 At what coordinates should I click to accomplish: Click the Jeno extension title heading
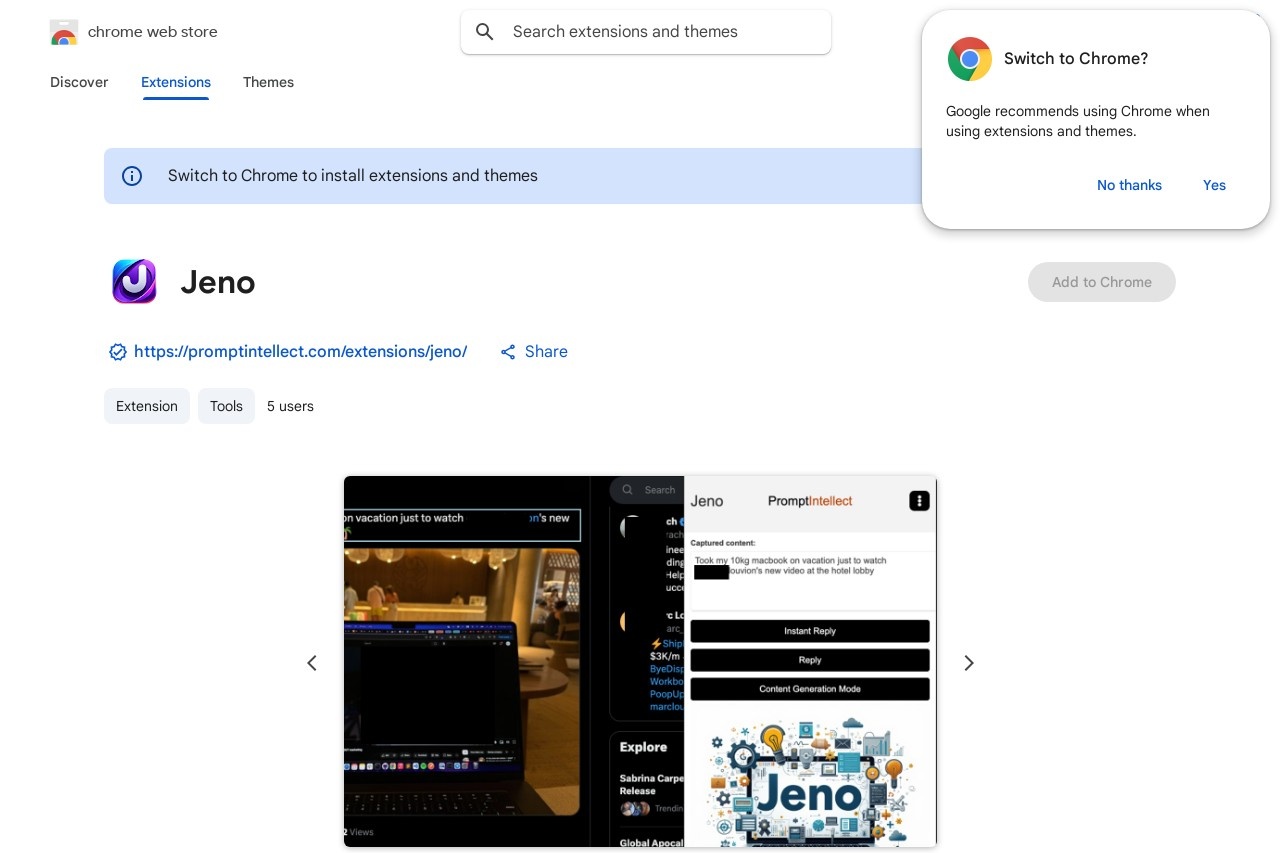[218, 283]
